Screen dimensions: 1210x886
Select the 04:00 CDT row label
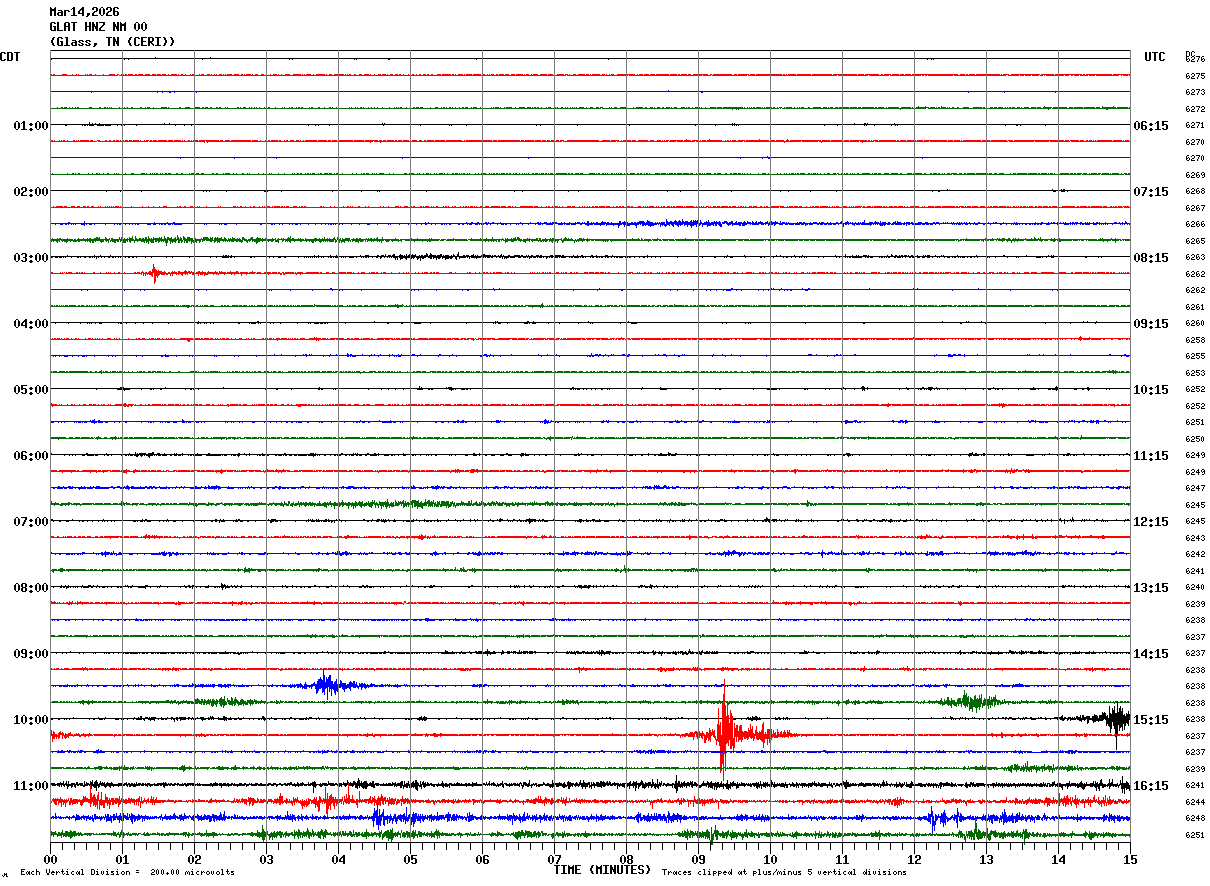31,324
